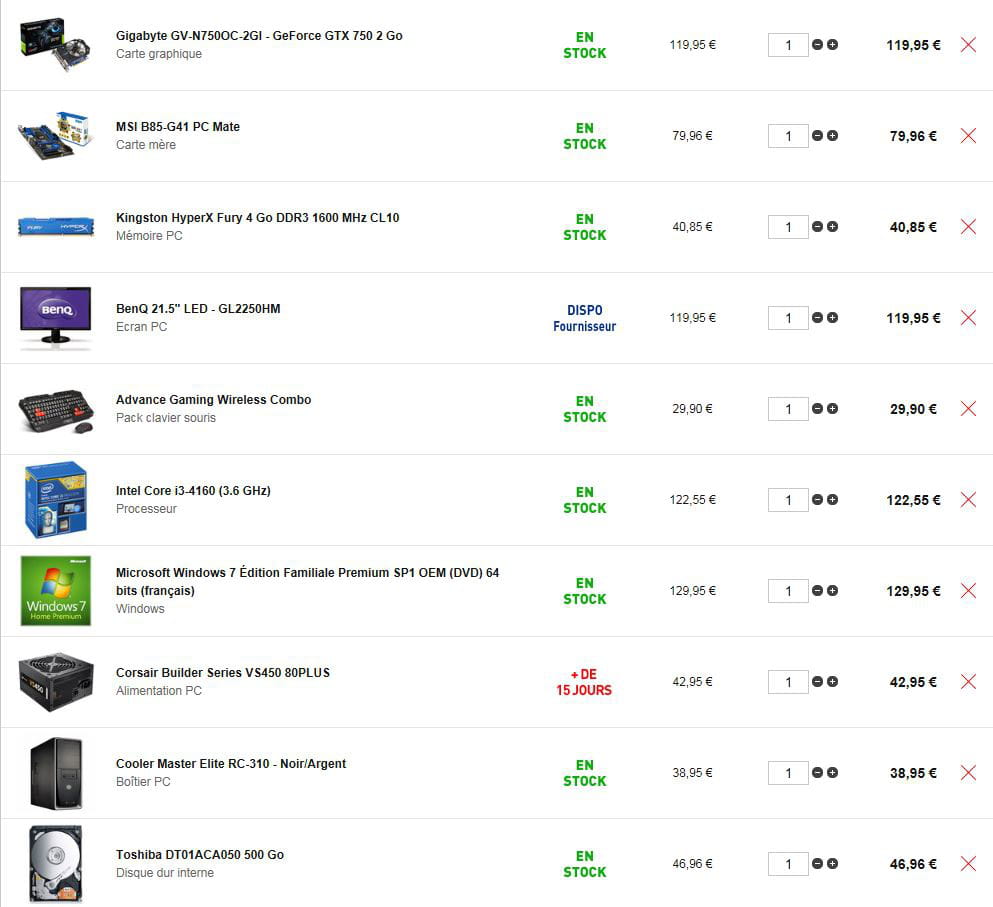Viewport: 993px width, 907px height.
Task: Open BenQ monitor product thumbnail
Action: pos(56,318)
